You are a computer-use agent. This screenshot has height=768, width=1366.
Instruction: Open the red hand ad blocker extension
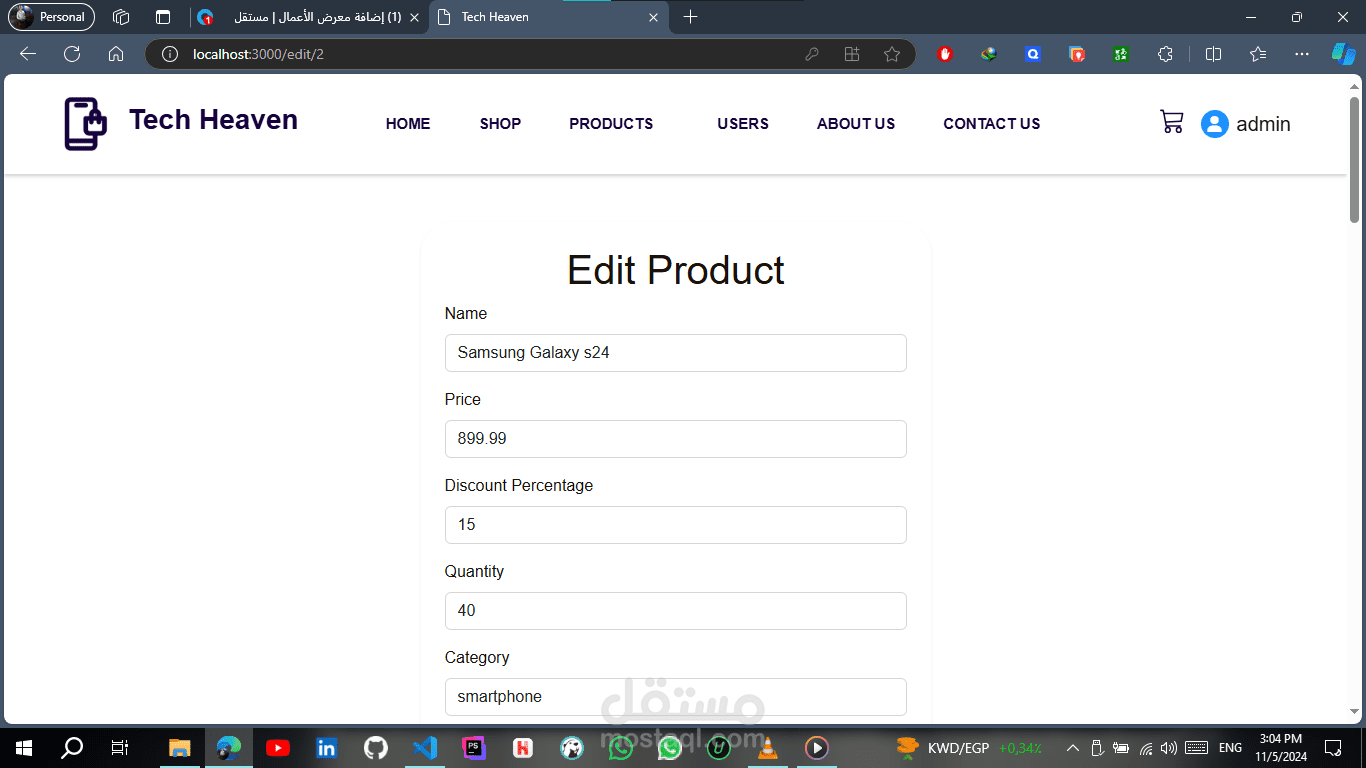click(945, 54)
